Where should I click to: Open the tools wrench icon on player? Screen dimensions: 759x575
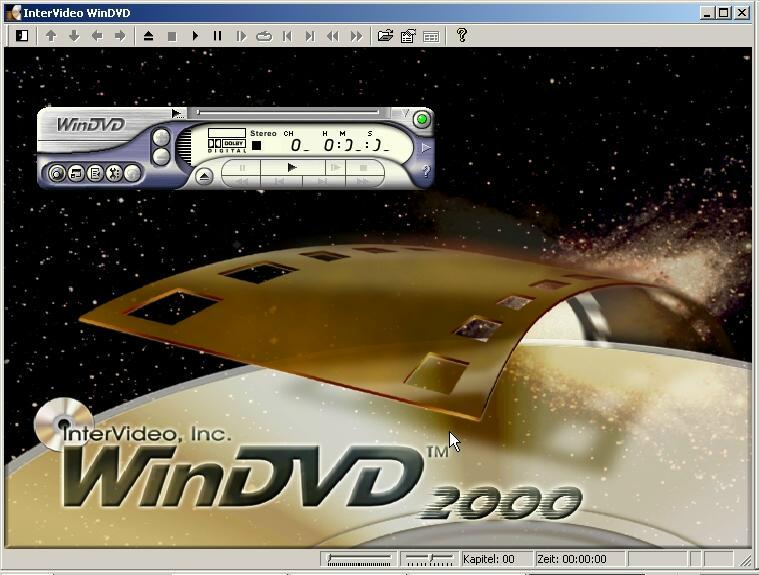click(114, 173)
